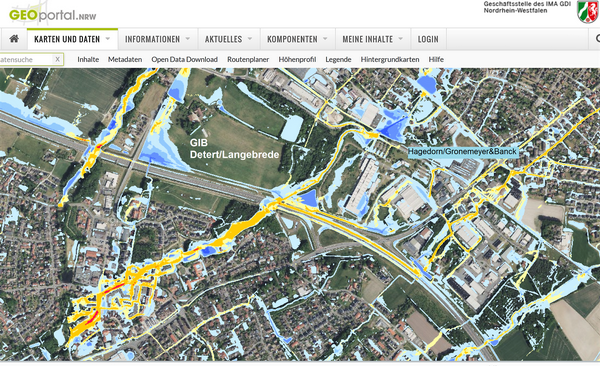
Task: Show the Legende
Action: tap(338, 59)
